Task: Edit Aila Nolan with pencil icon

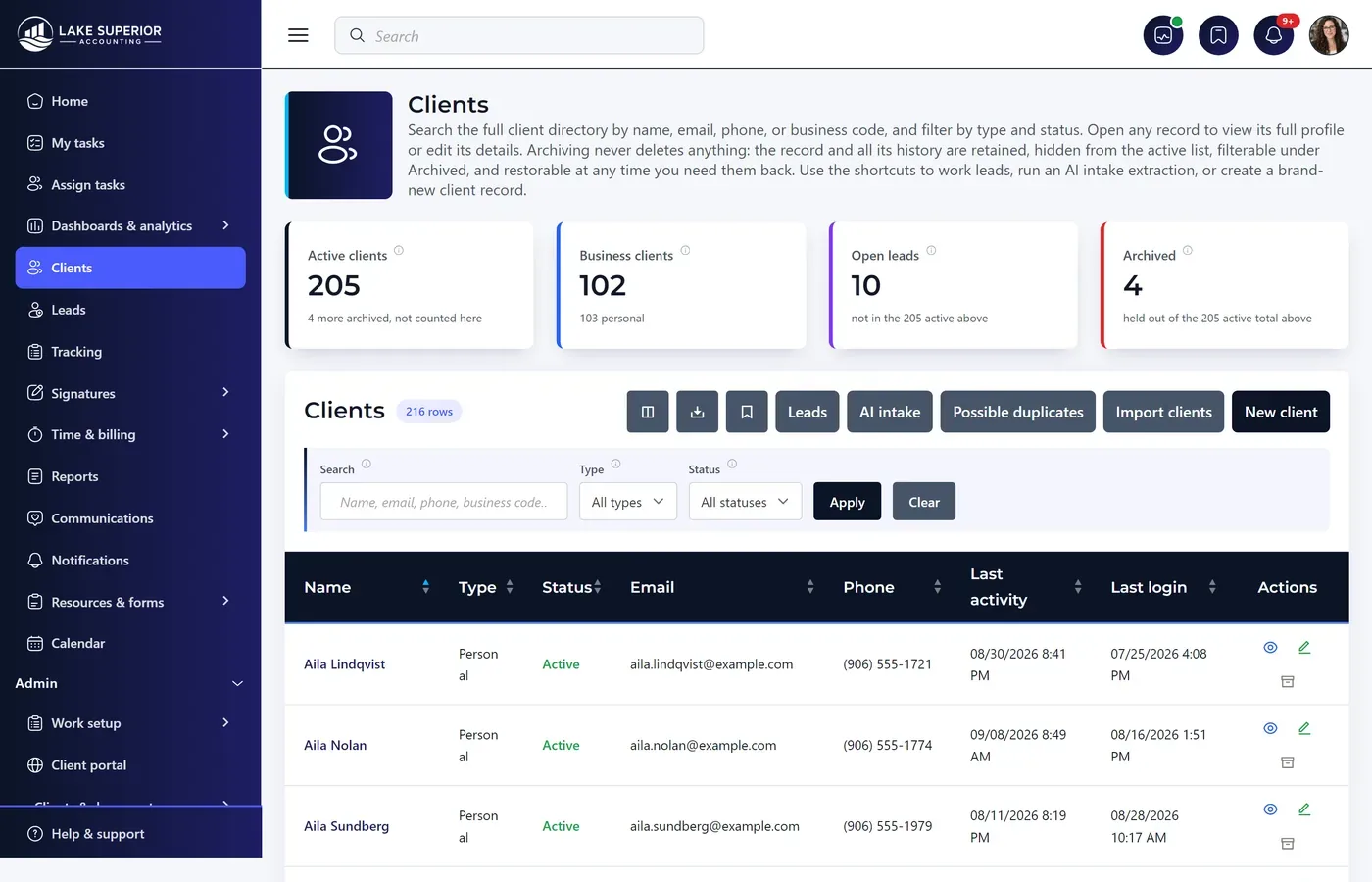Action: tap(1304, 728)
